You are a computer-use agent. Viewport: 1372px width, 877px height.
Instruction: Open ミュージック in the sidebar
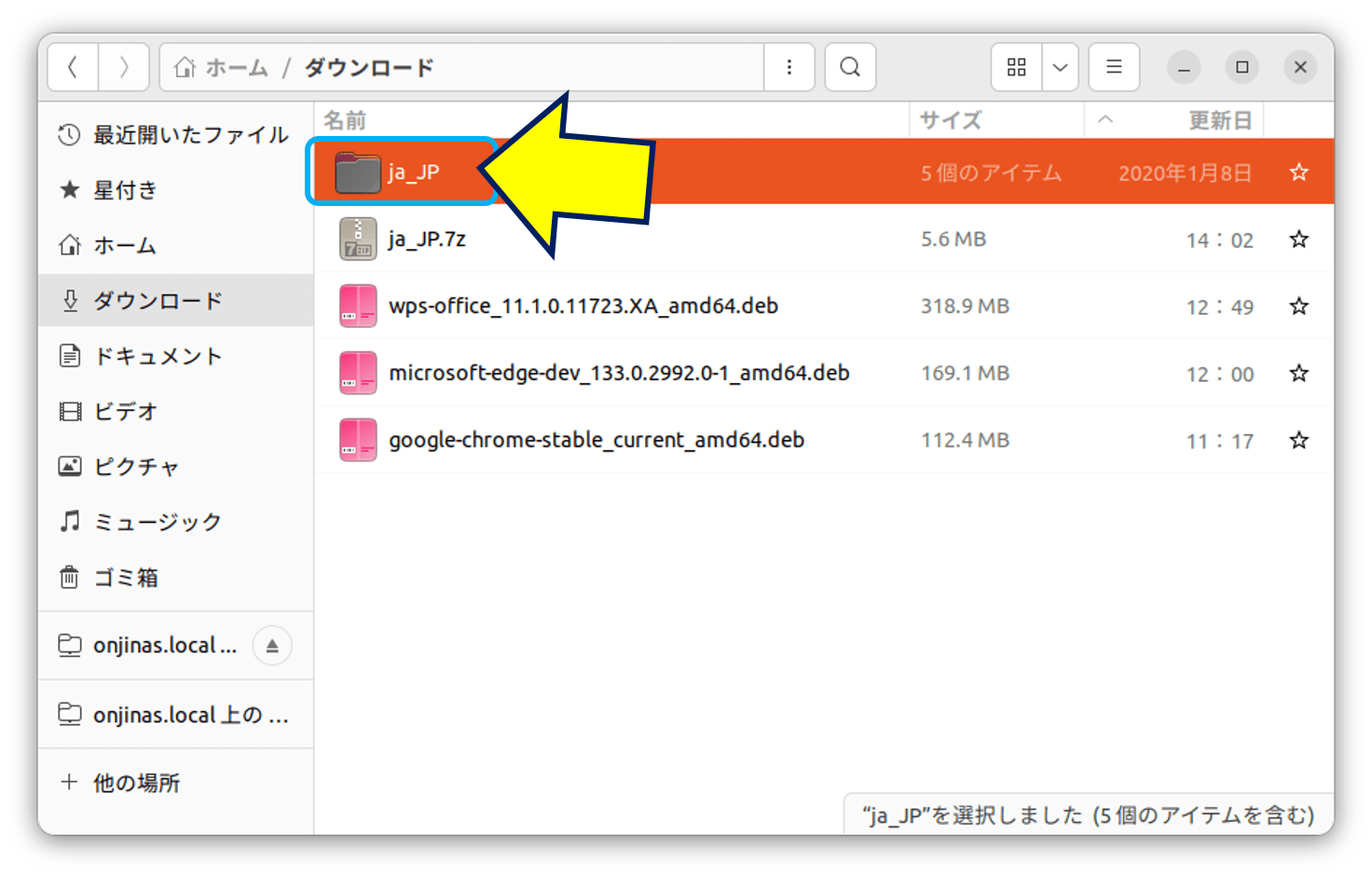click(175, 522)
